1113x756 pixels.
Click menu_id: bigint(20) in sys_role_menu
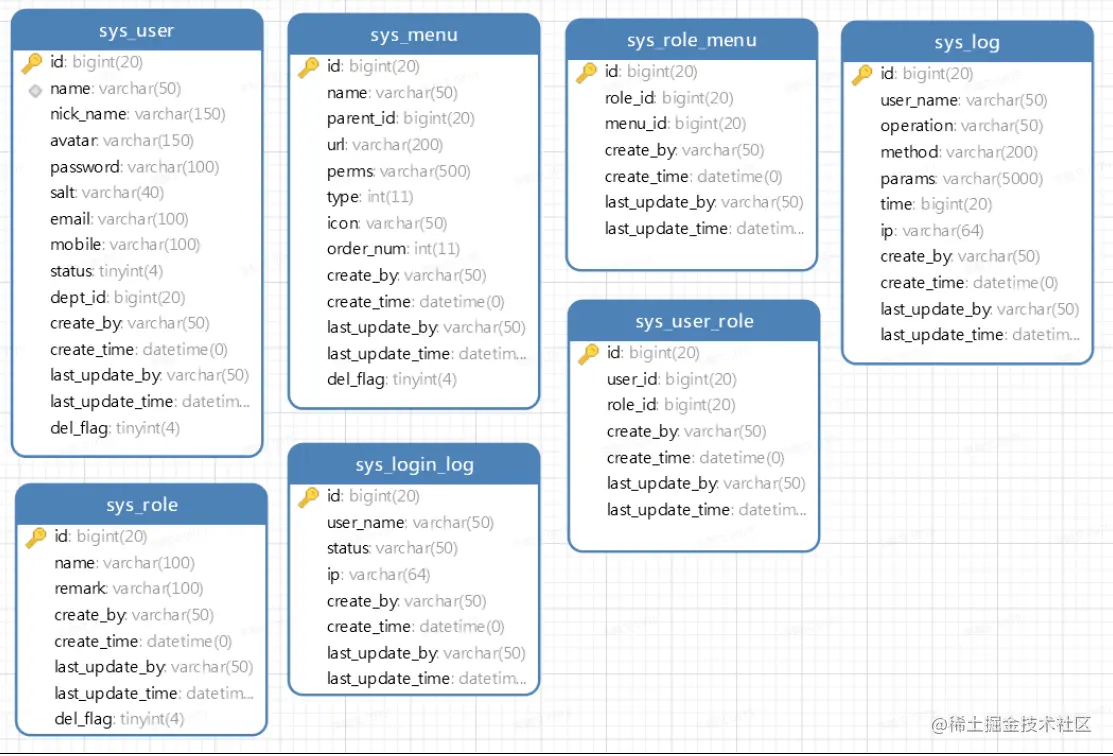676,124
